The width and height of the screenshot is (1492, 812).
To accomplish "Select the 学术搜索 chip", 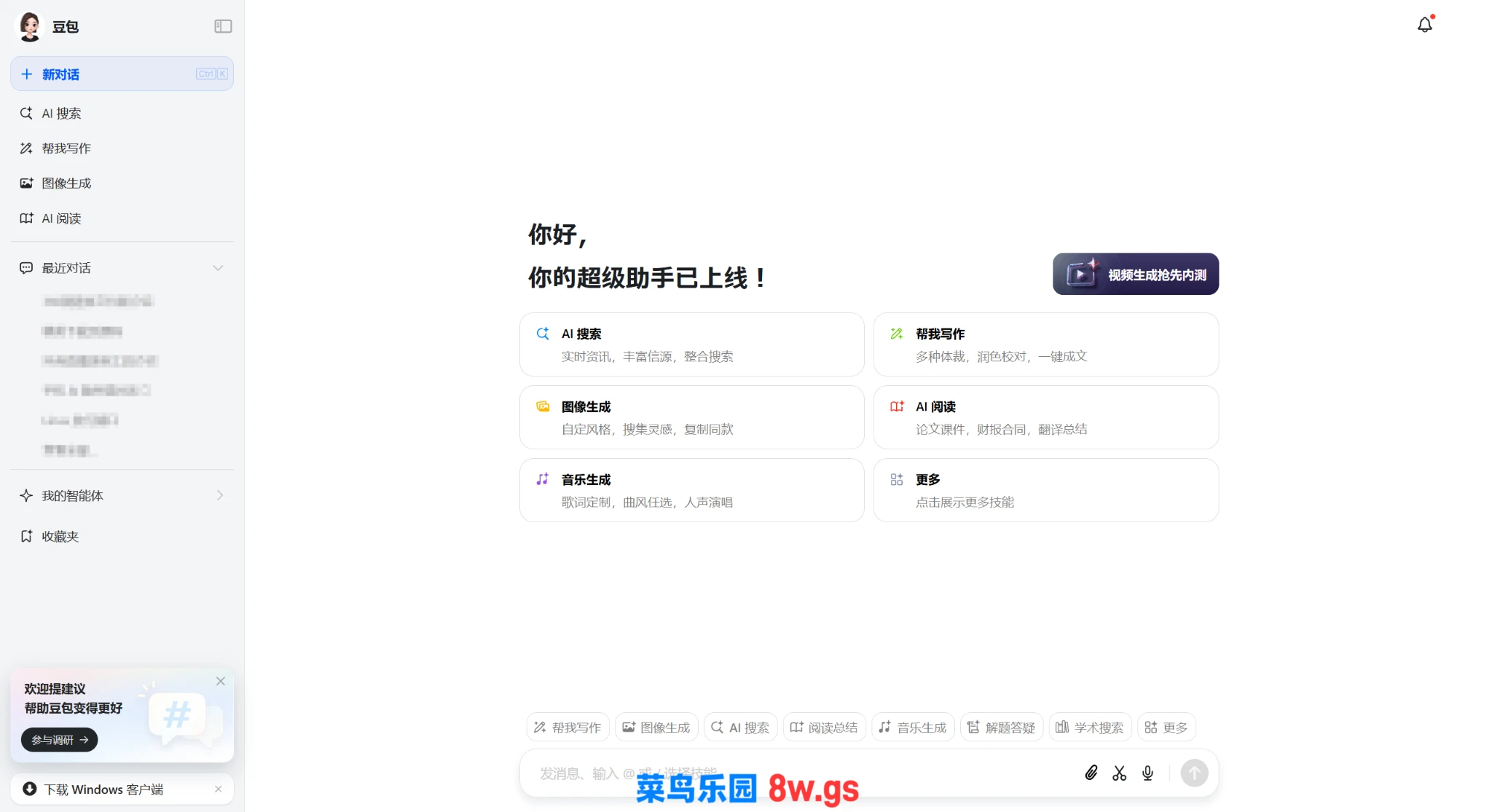I will click(x=1090, y=727).
